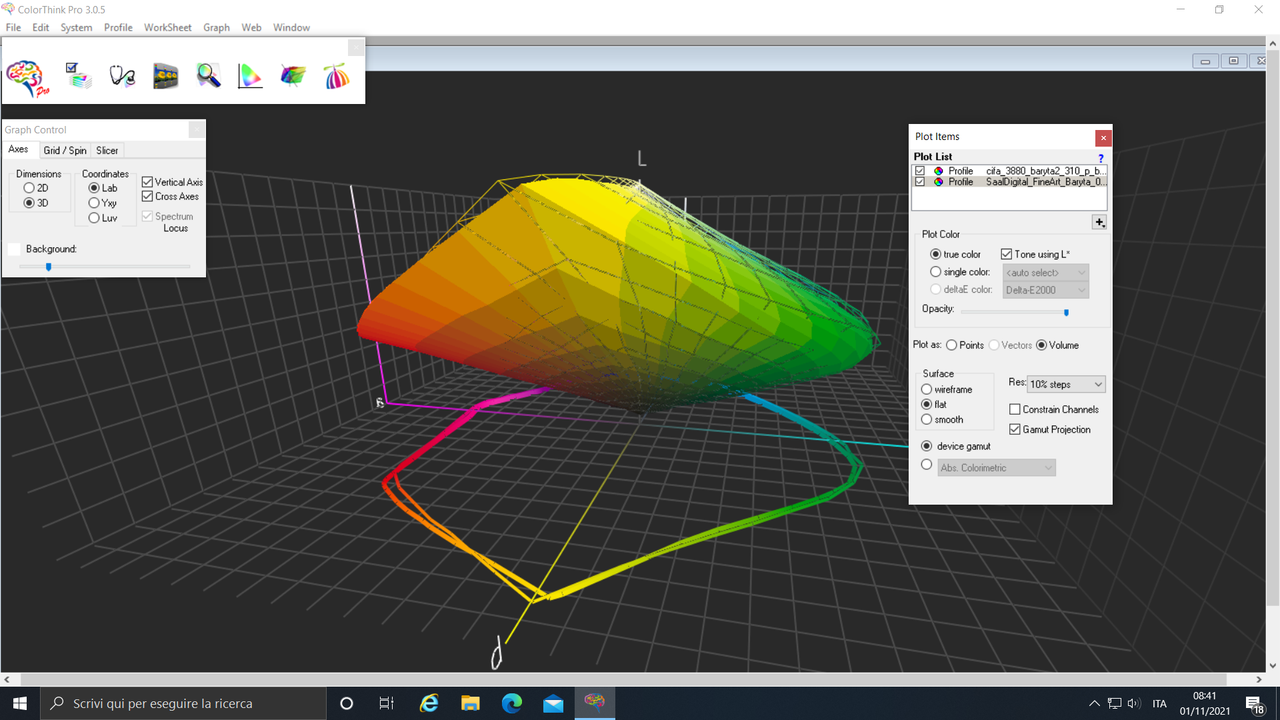The width and height of the screenshot is (1280, 720).
Task: Open the Abs. Colorimetric dropdown
Action: click(x=996, y=468)
